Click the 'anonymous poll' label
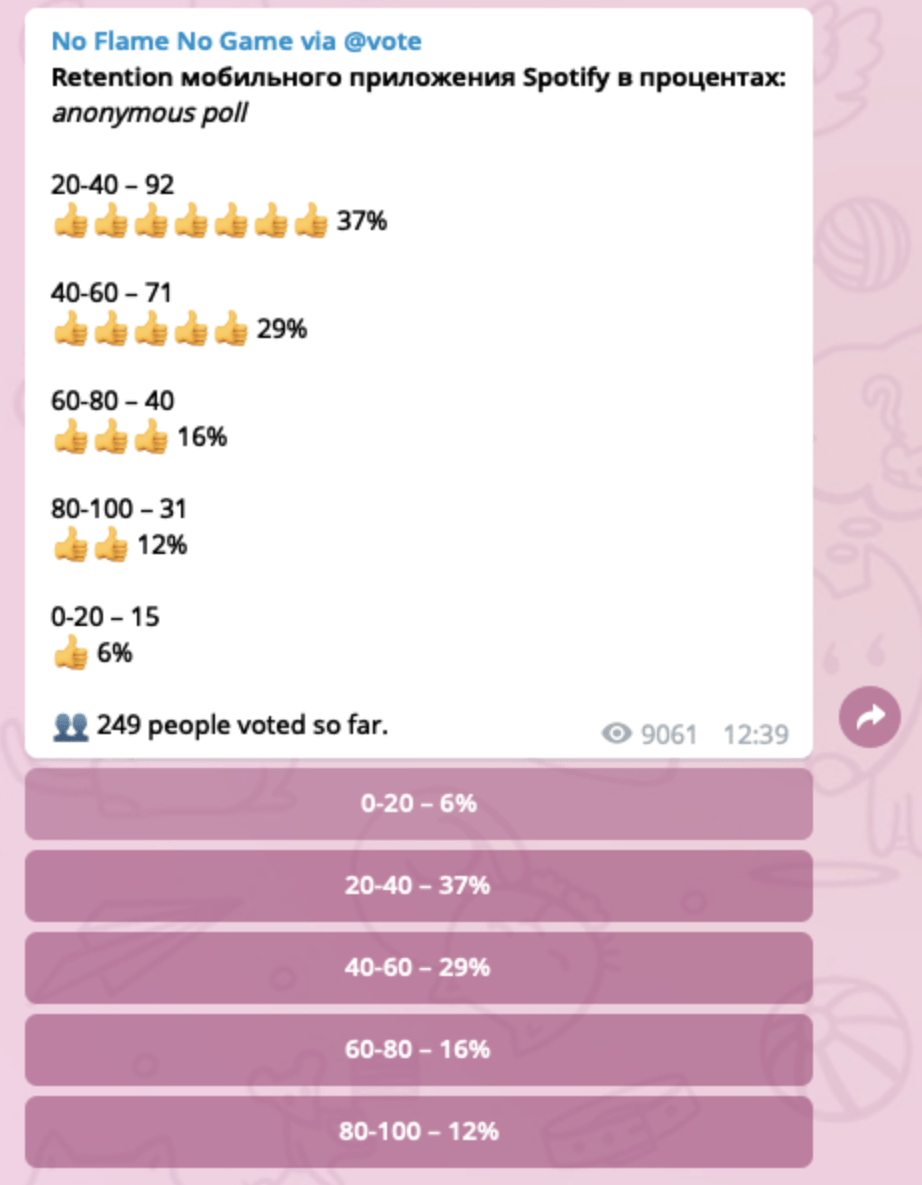The image size is (922, 1185). click(149, 113)
